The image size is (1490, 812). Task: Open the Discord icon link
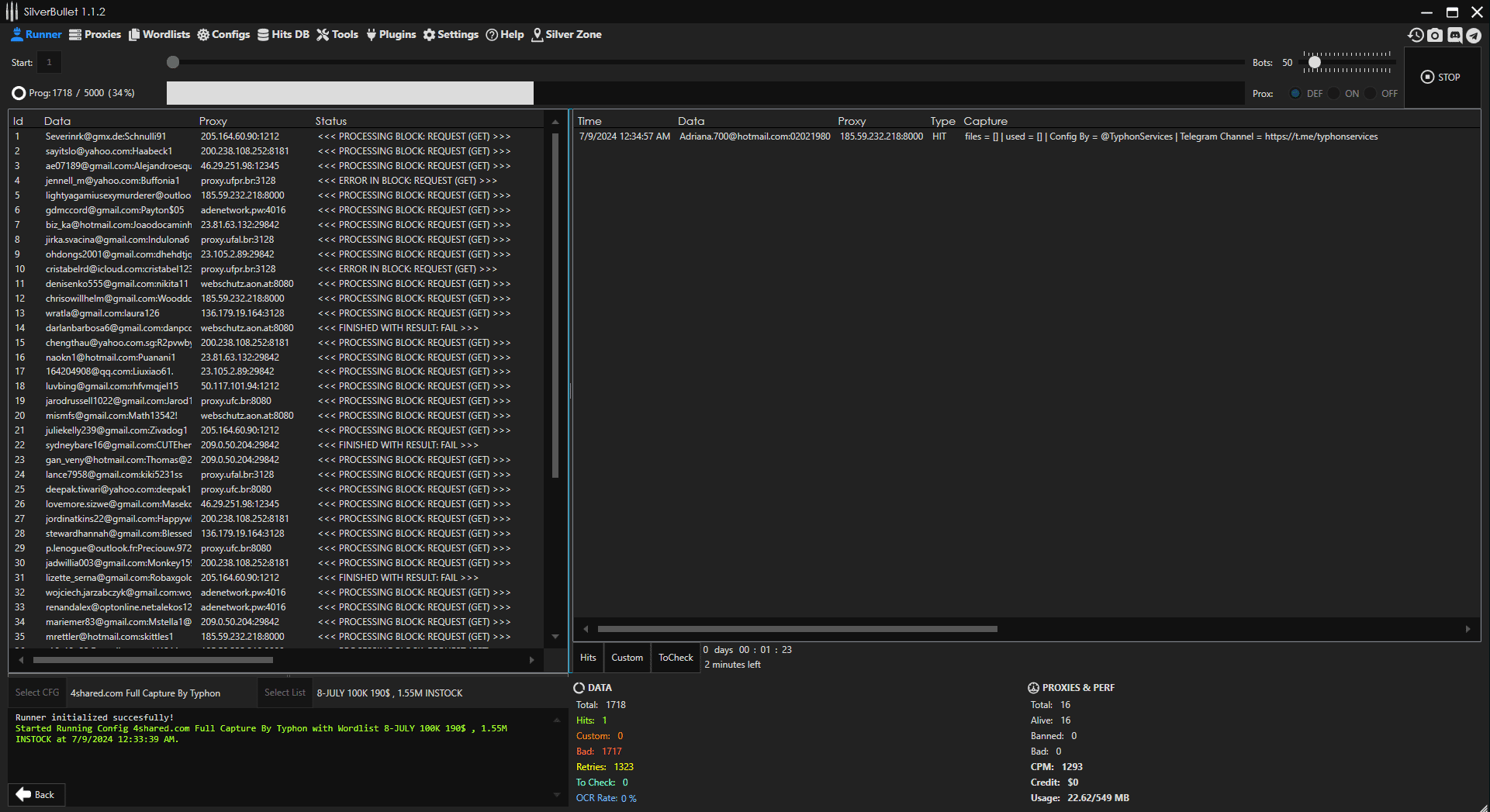click(x=1455, y=35)
